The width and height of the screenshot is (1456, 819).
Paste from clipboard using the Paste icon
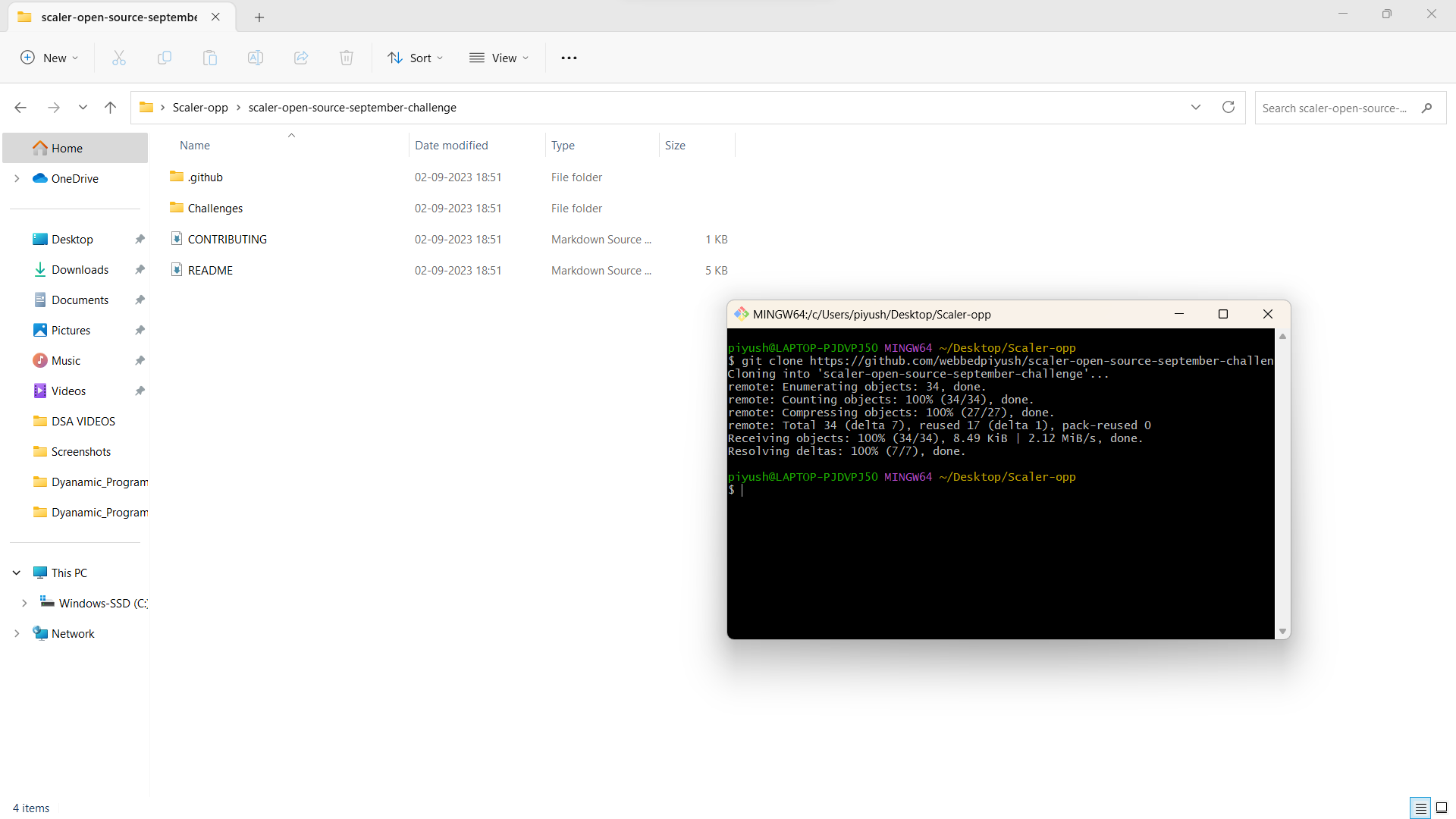click(x=210, y=58)
